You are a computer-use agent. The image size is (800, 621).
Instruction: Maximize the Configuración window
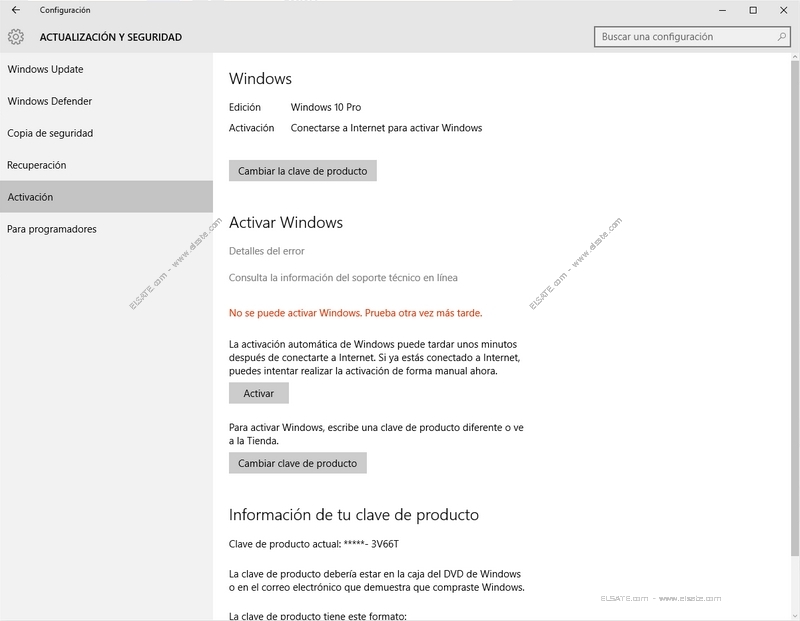(753, 10)
